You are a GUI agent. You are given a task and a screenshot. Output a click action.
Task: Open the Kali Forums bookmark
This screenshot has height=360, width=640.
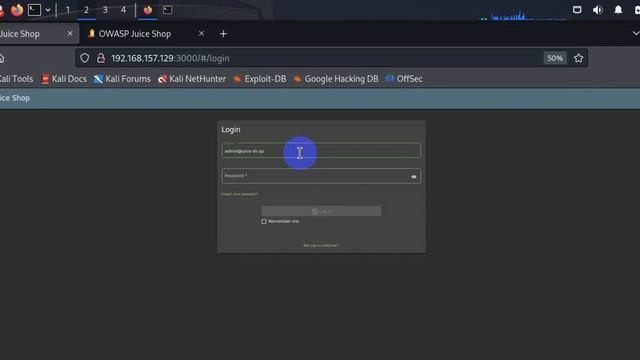tap(122, 79)
